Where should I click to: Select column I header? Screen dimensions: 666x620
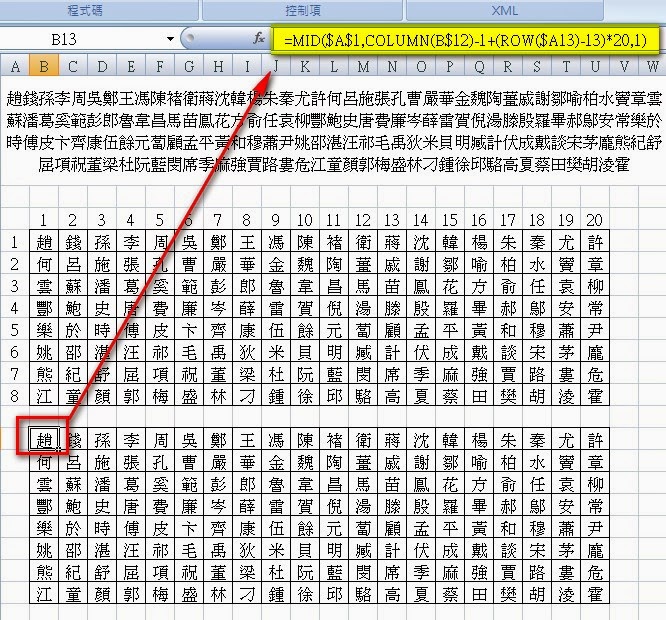click(x=247, y=66)
